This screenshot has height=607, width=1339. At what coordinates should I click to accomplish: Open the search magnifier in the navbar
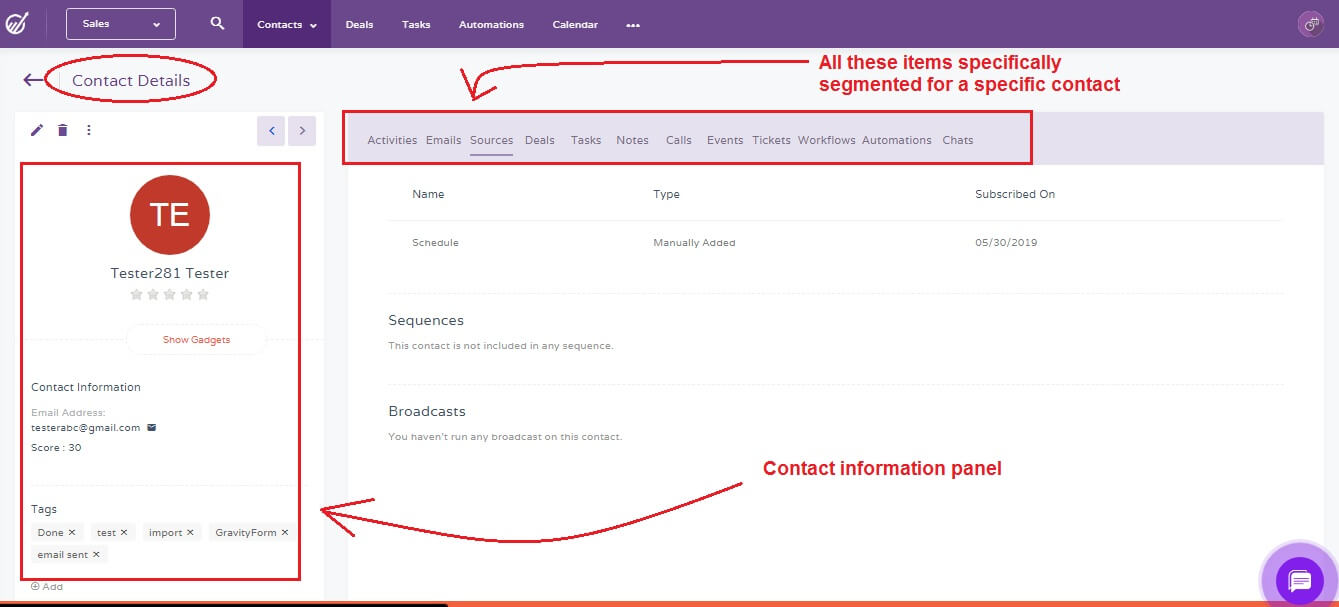point(215,22)
